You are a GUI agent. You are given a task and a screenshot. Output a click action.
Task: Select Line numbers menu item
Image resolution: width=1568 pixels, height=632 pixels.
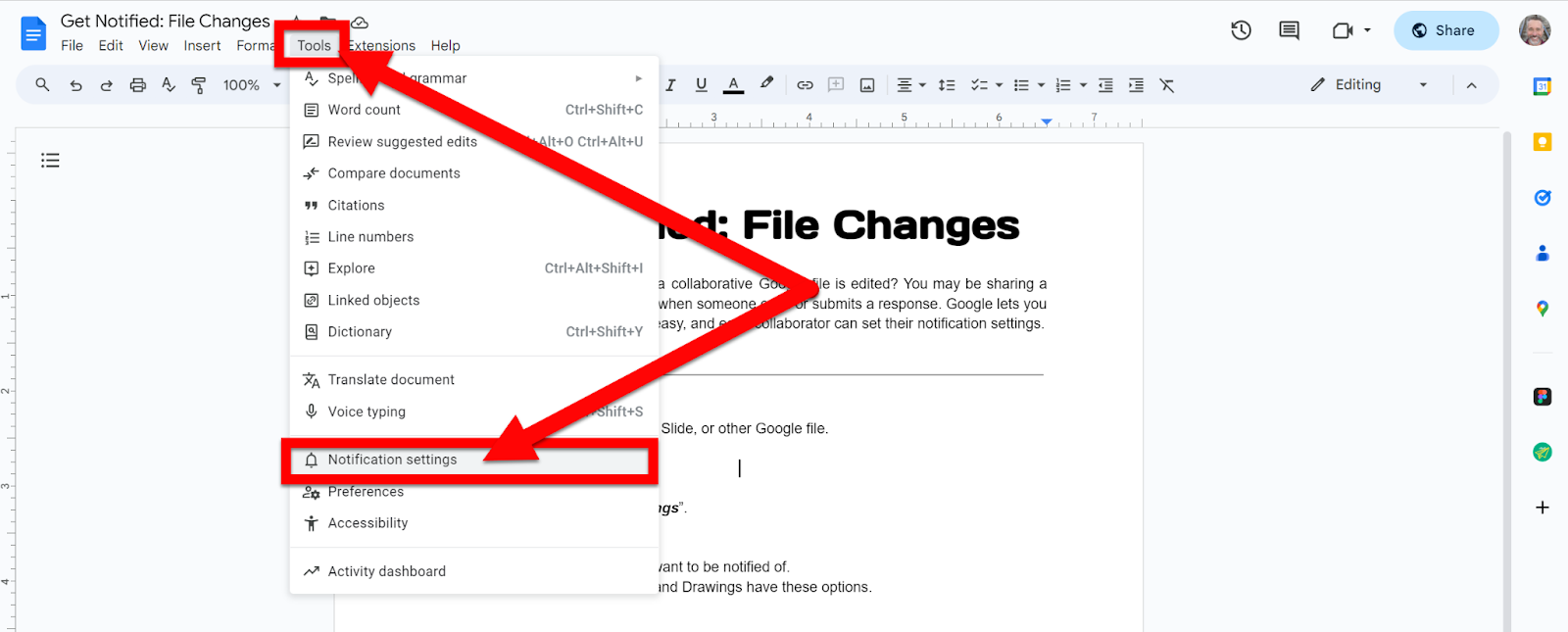474,237
